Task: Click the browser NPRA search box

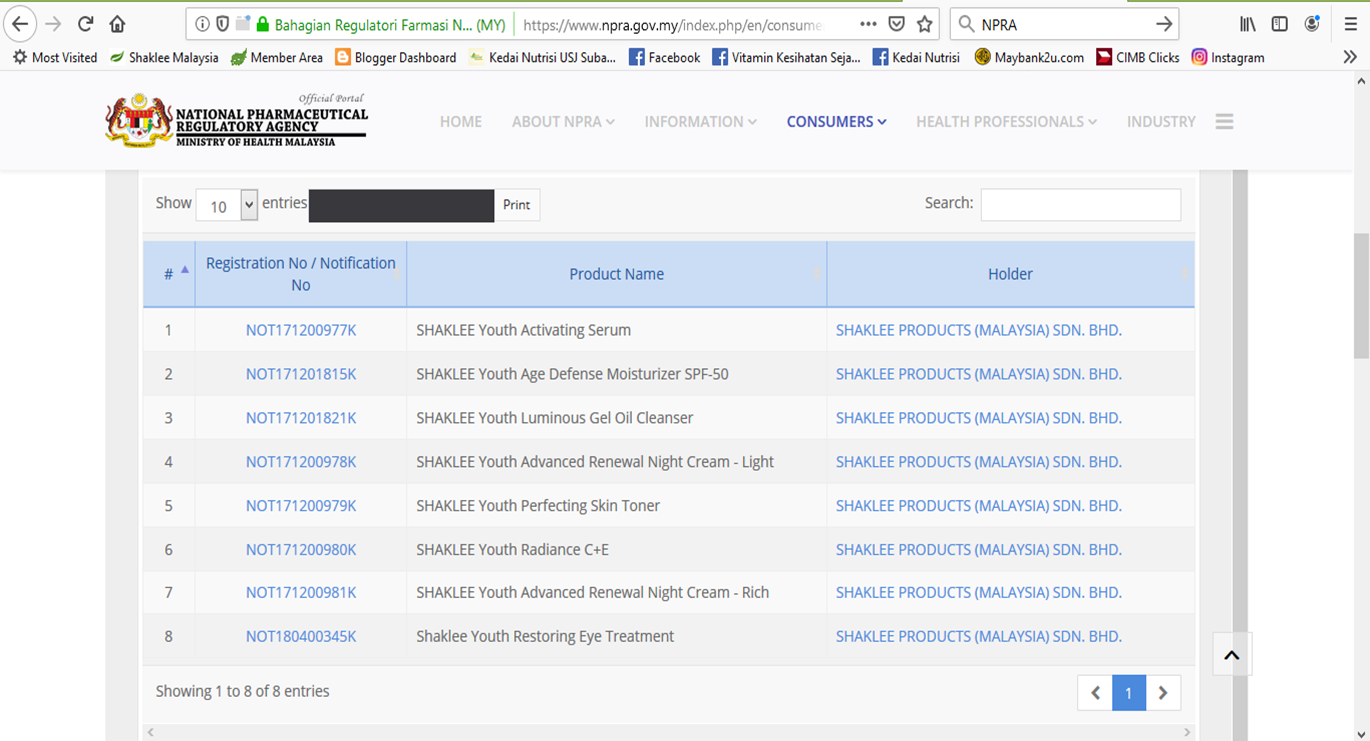Action: coord(1064,24)
